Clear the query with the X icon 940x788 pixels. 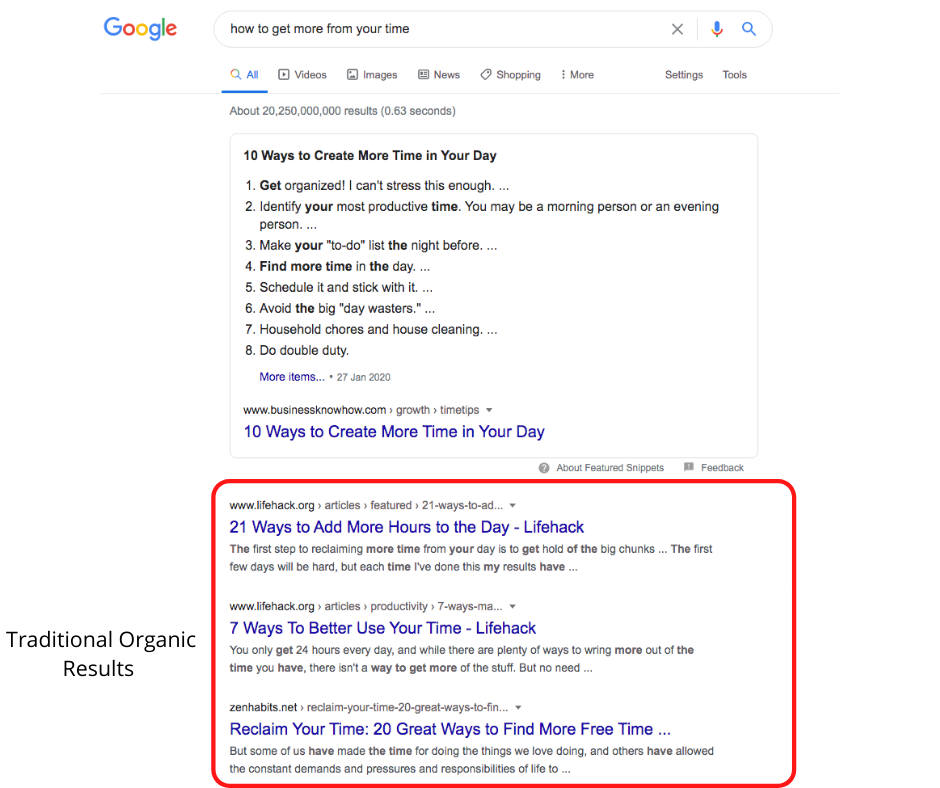(x=677, y=29)
